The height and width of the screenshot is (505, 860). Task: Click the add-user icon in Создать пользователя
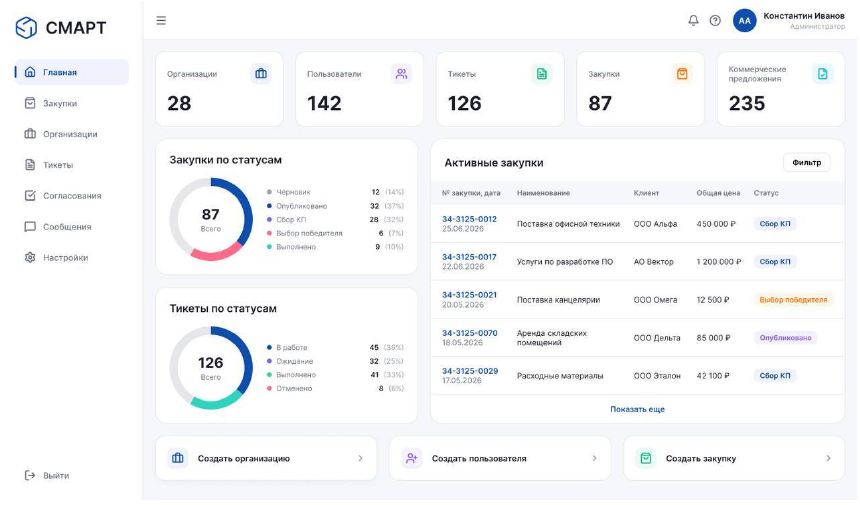412,459
